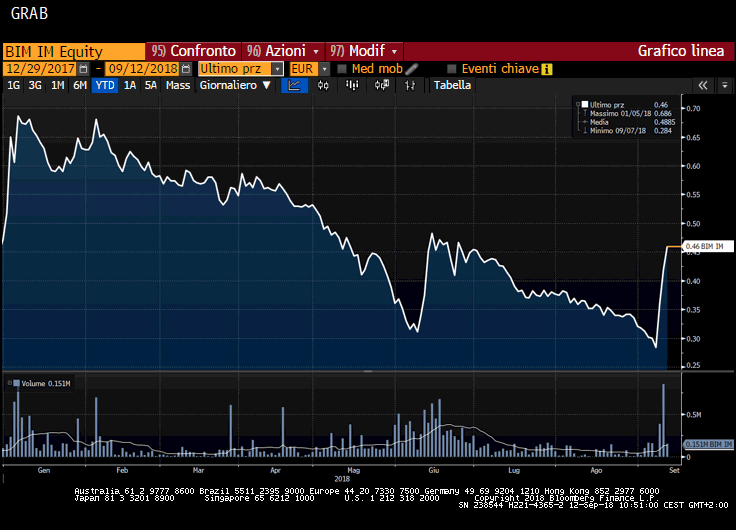
Task: Enable the Med mob checkbox
Action: (342, 69)
